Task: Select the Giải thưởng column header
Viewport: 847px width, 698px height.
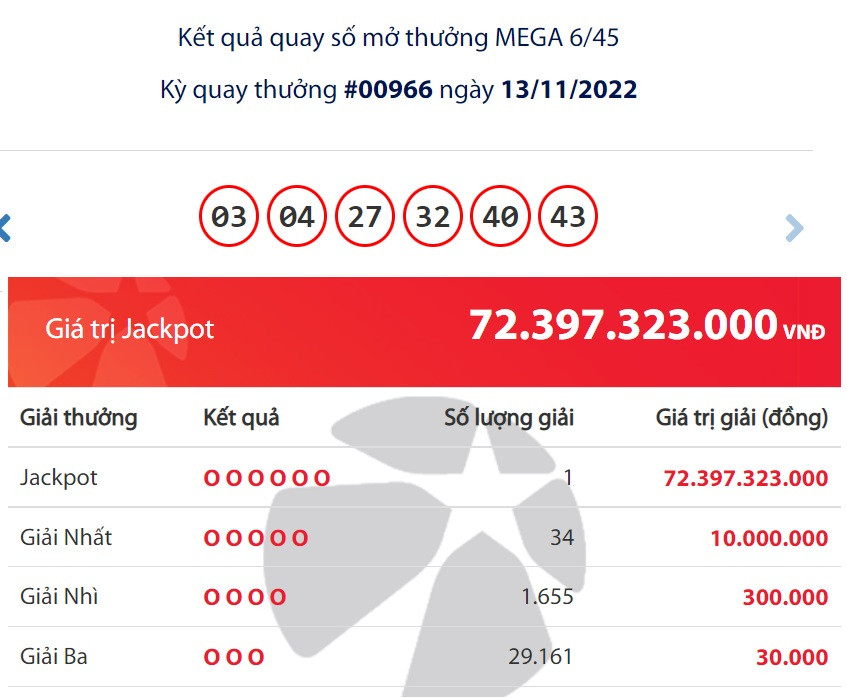Action: click(79, 418)
